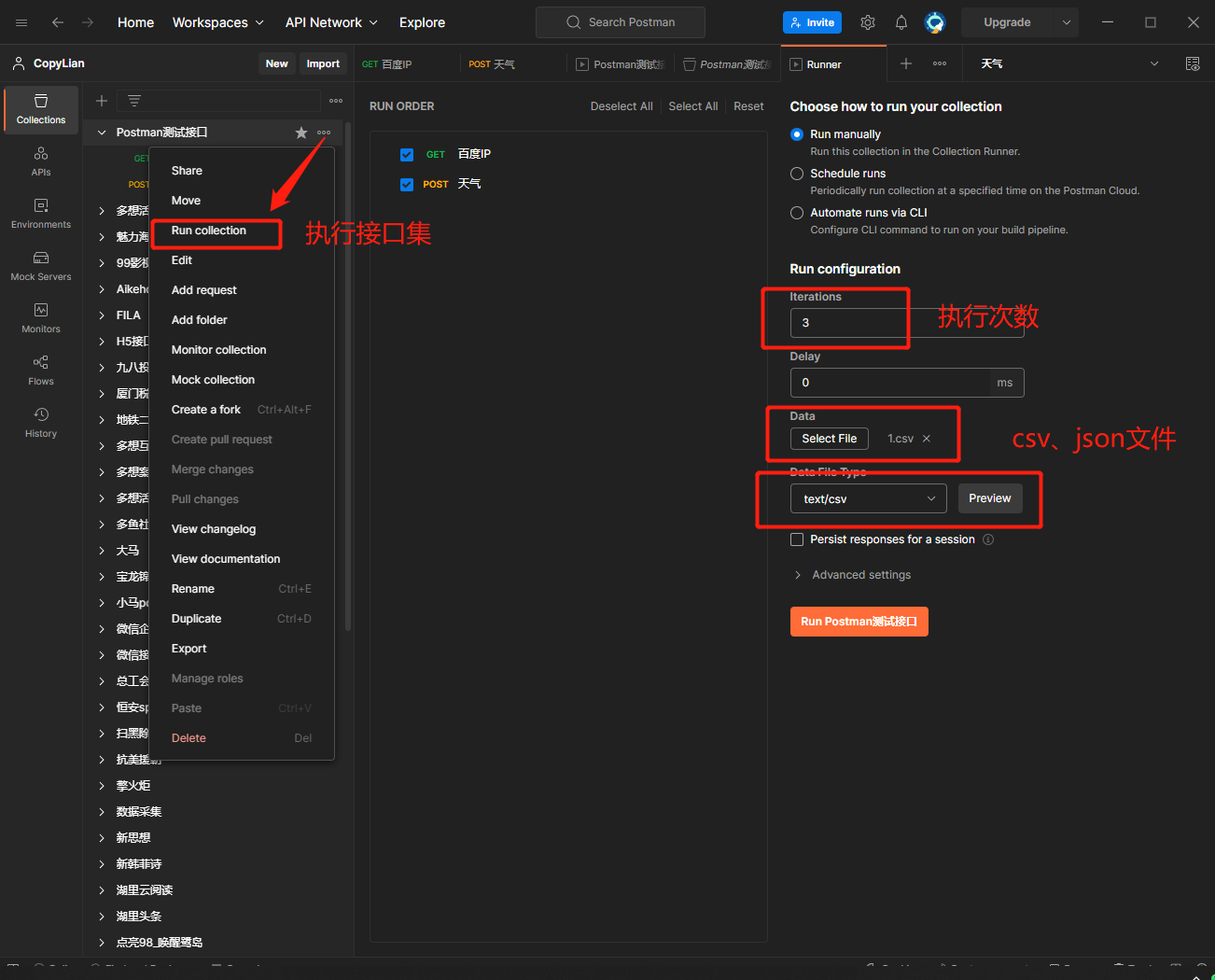The width and height of the screenshot is (1215, 980).
Task: Choose Export in context menu
Action: [242, 649]
